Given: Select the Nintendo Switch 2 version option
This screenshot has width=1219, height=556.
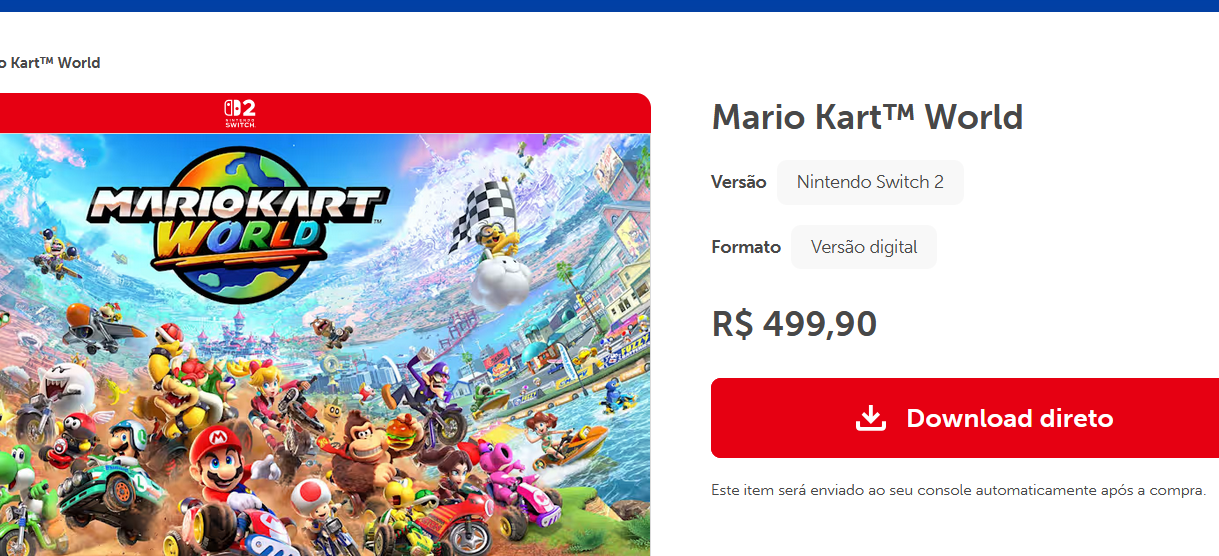Looking at the screenshot, I should 870,182.
